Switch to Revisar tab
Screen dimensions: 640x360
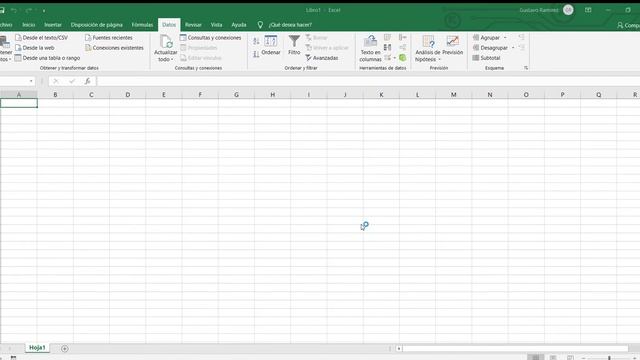coord(193,25)
